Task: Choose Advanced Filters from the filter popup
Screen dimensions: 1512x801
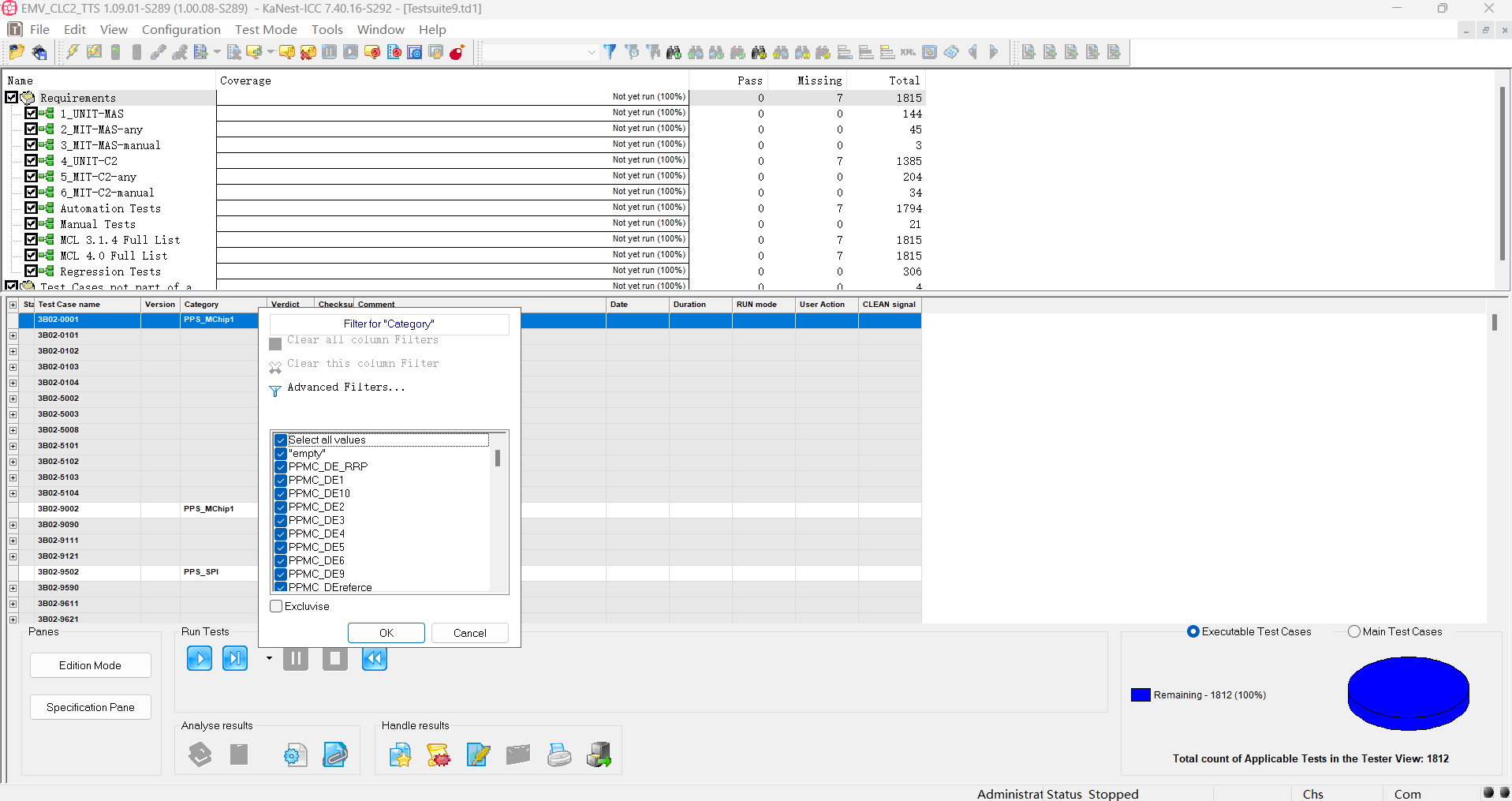Action: [346, 387]
